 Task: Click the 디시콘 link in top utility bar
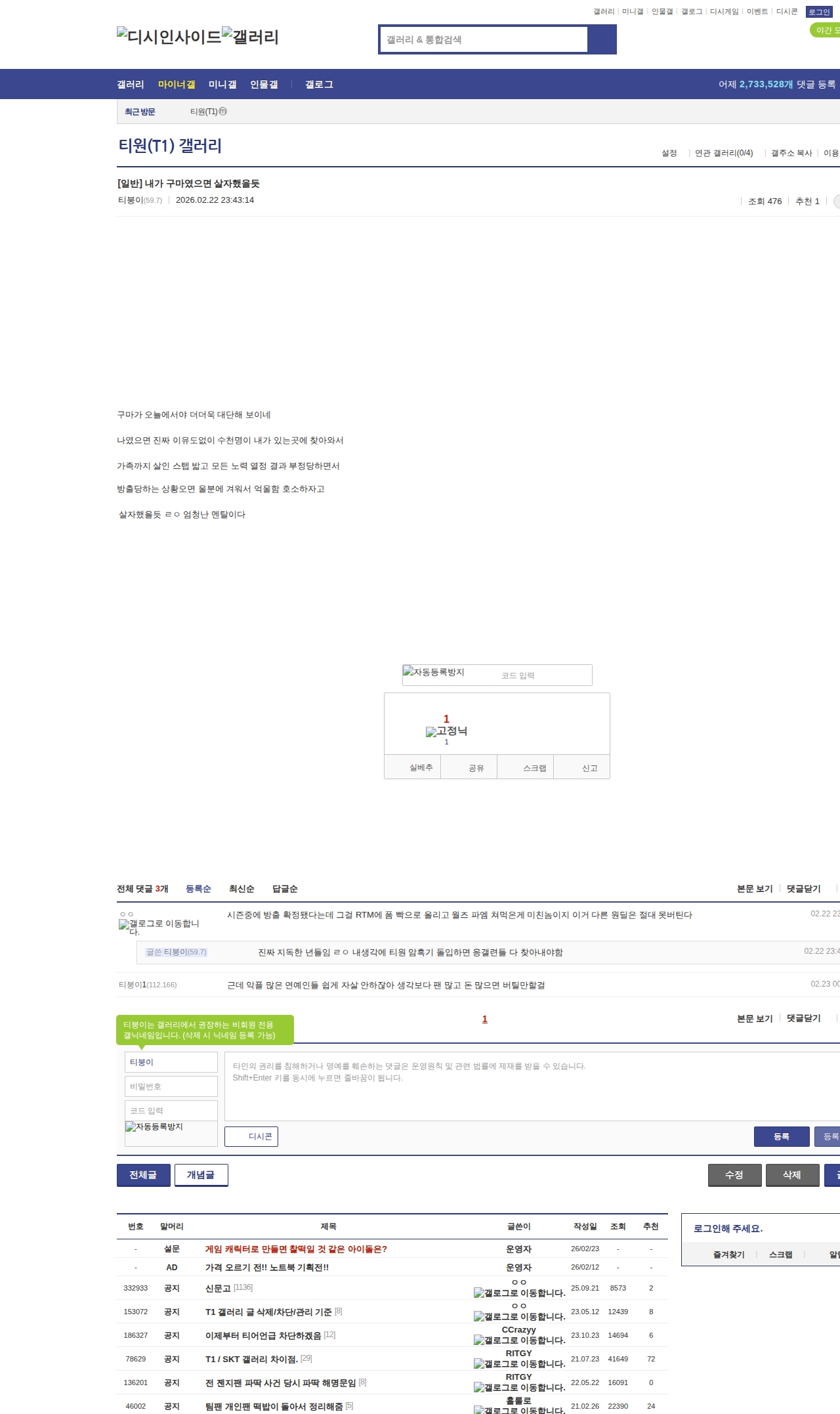pyautogui.click(x=787, y=12)
